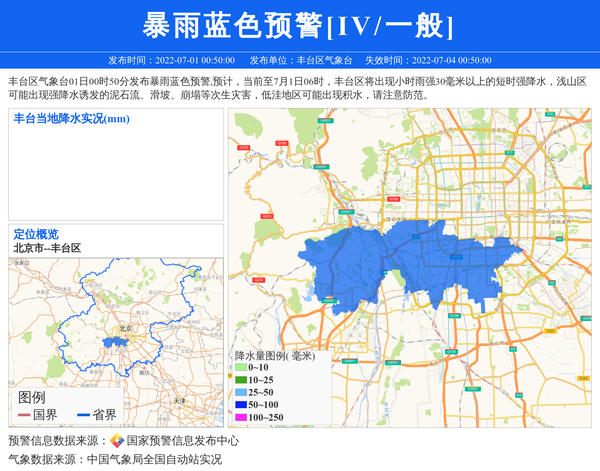Image resolution: width=600 pixels, height=471 pixels.
Task: Select the 丰台当地降水实况(mm) panel heading
Action: [x=71, y=119]
